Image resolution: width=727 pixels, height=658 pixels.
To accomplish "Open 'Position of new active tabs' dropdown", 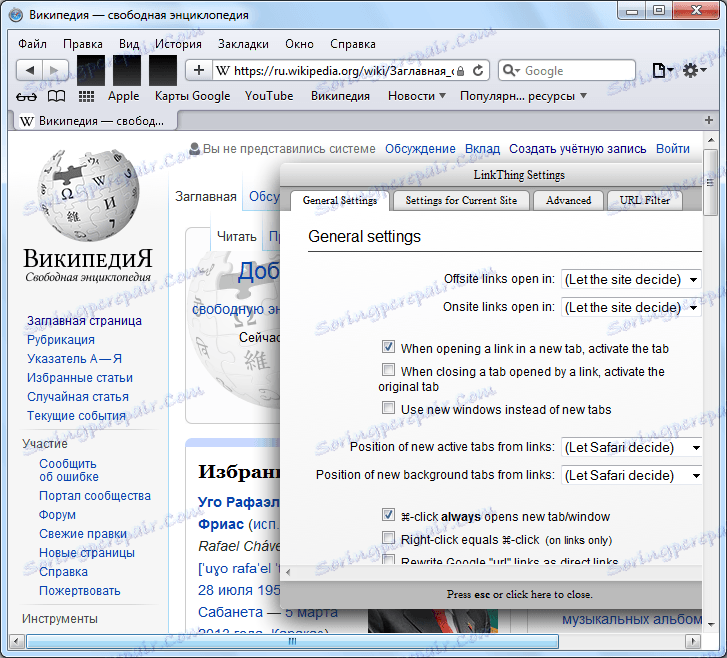I will click(631, 447).
